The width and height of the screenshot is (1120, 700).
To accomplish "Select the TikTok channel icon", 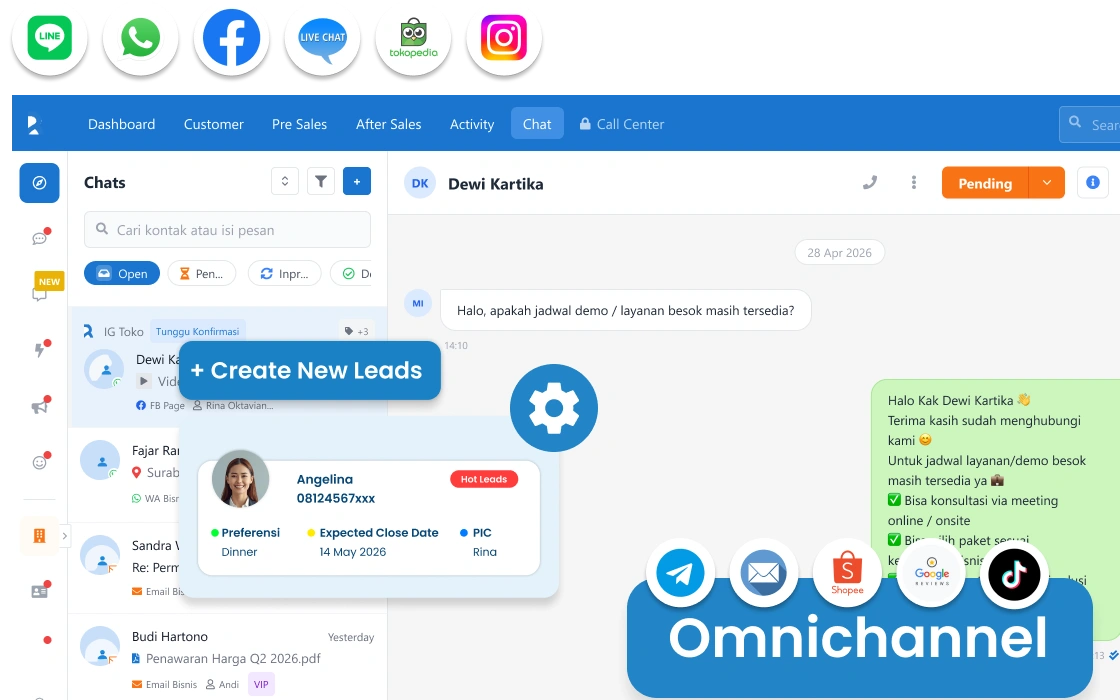I will (1014, 573).
